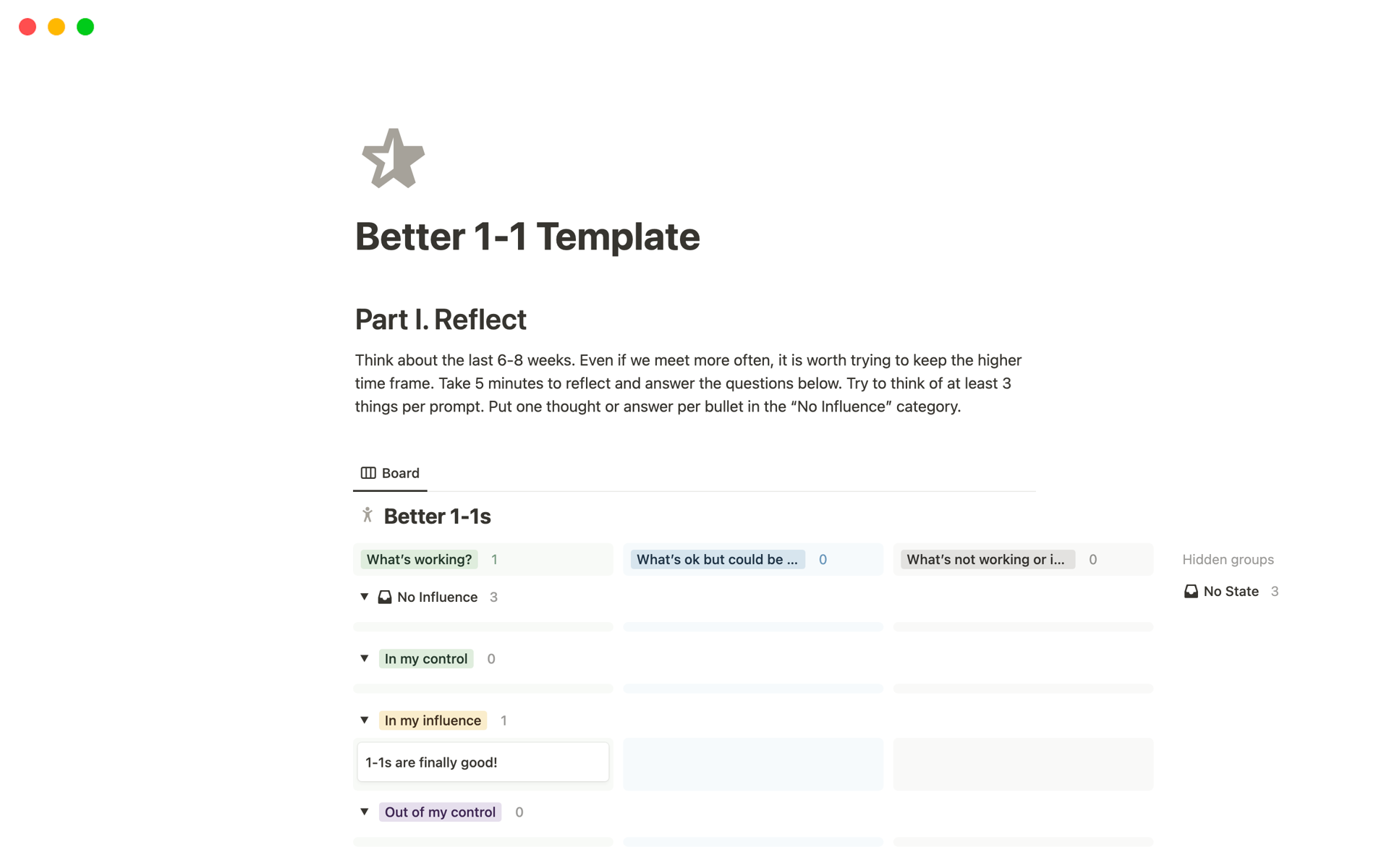
Task: Select the What's working? column tag
Action: (419, 559)
